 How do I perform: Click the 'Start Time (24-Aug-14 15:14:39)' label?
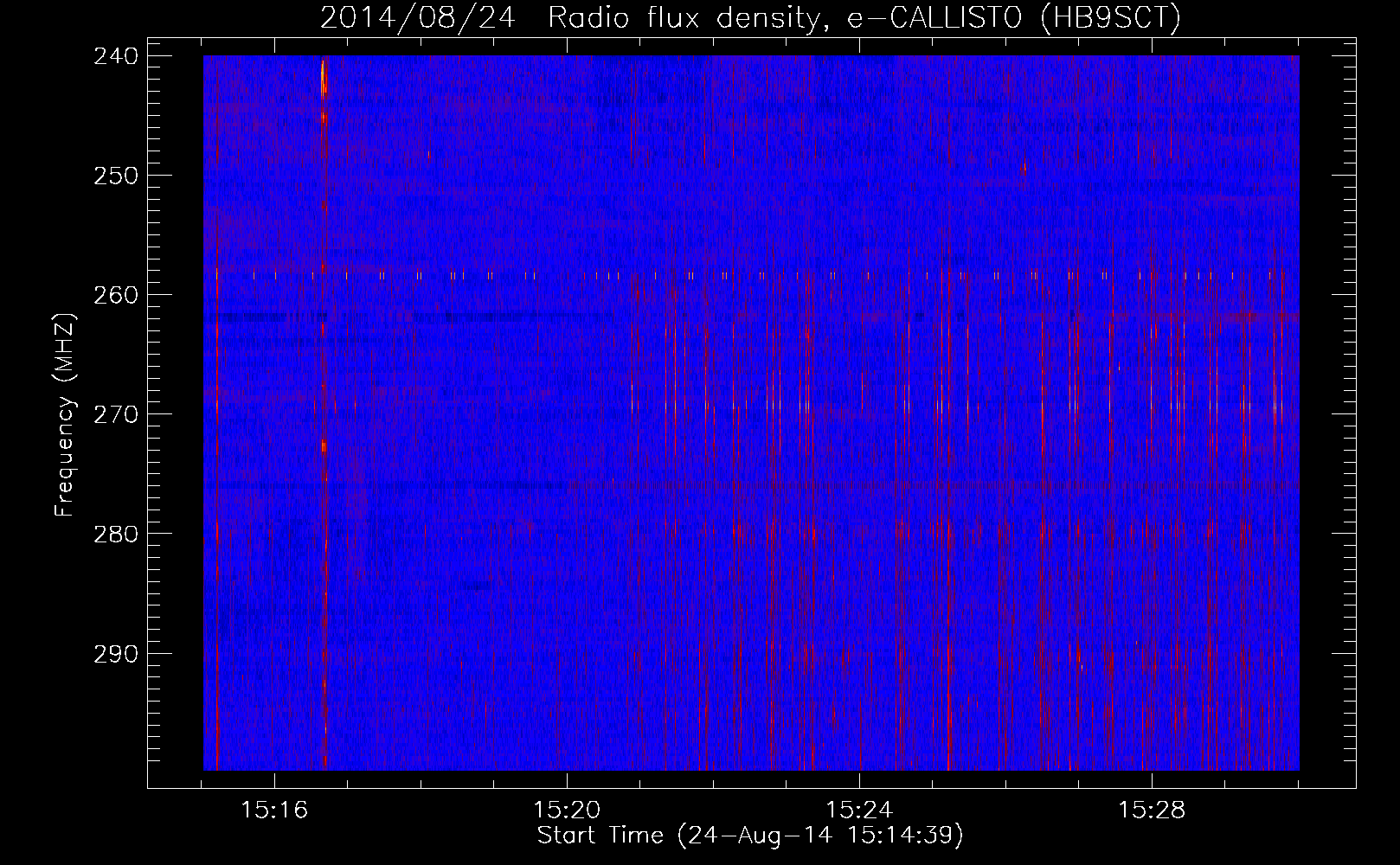(x=750, y=836)
